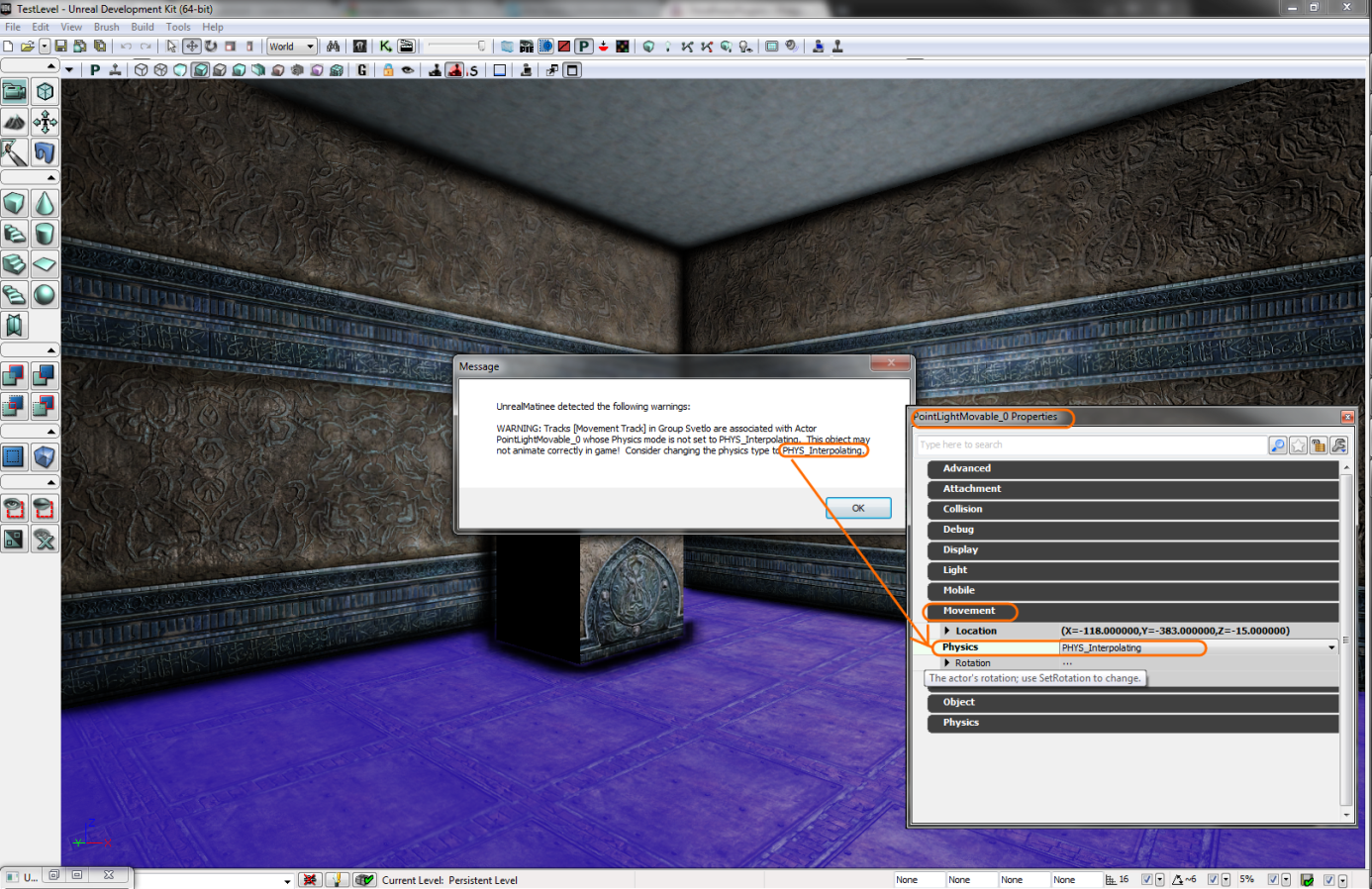Screen dimensions: 1372x889
Task: Pick the Static Mesh mode arch icon
Action: (46, 153)
